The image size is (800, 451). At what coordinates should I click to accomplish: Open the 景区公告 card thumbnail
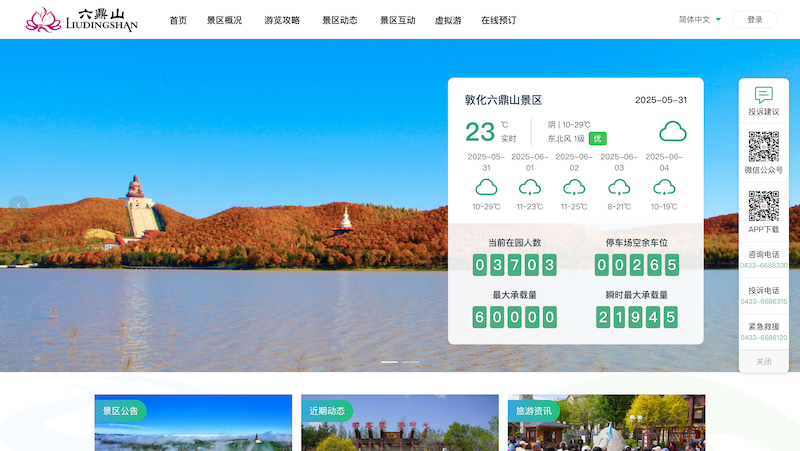[x=193, y=422]
